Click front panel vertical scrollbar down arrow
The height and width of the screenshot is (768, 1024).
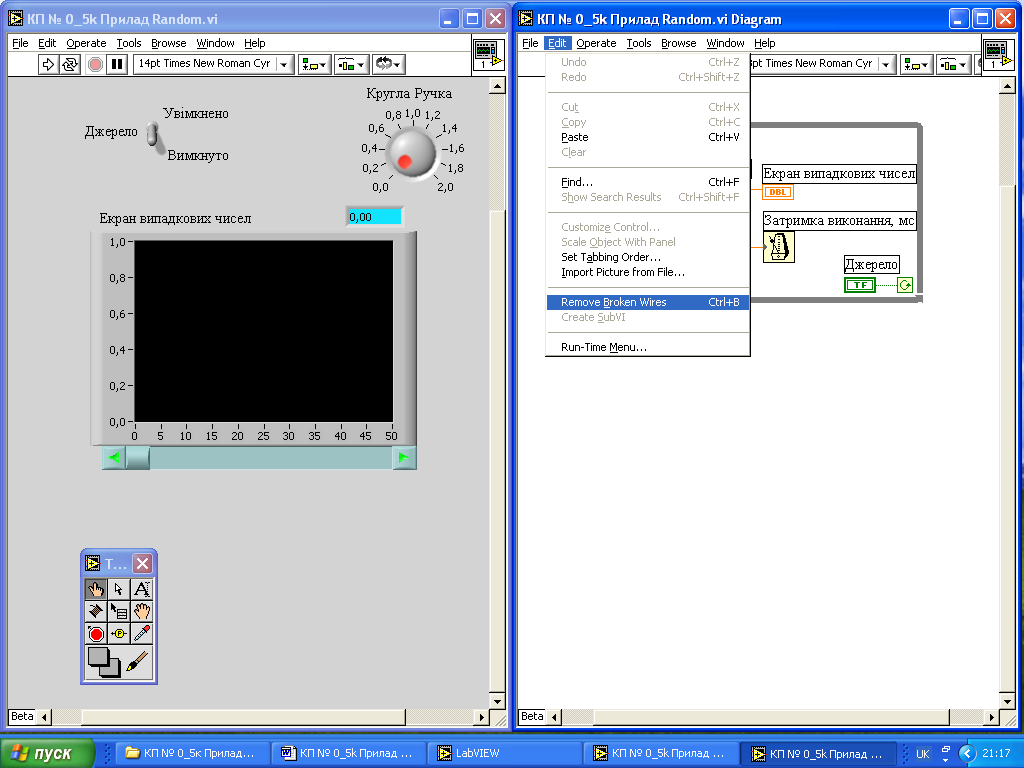tap(498, 702)
